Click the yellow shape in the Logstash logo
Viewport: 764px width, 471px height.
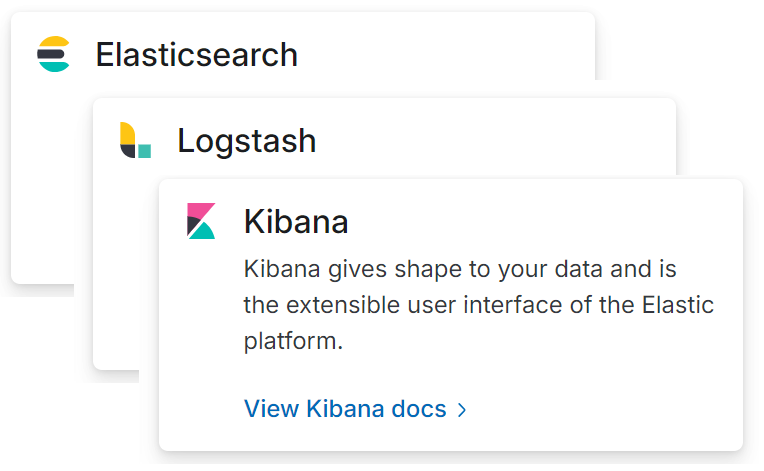tap(127, 133)
